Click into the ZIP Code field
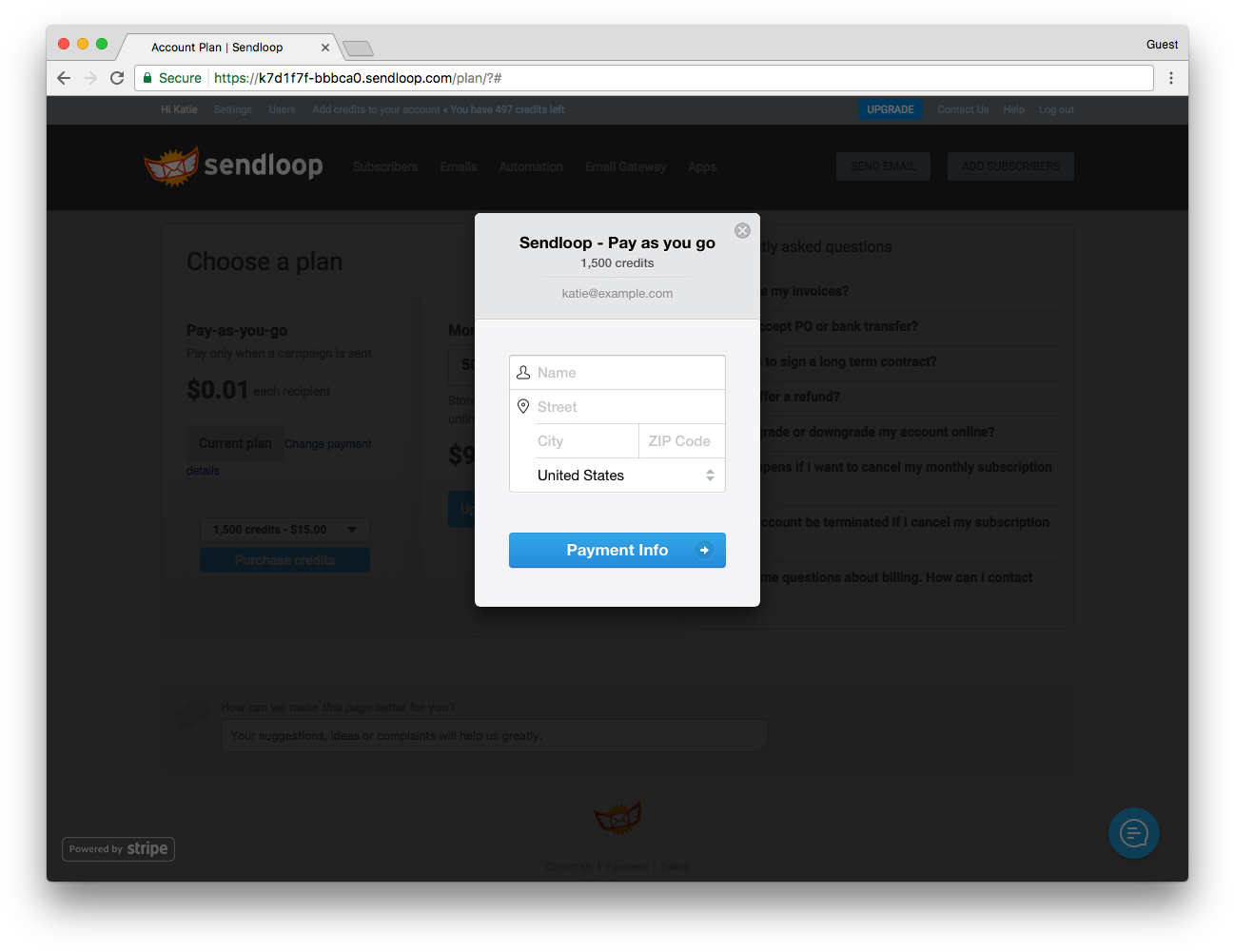Image resolution: width=1234 pixels, height=952 pixels. tap(681, 441)
